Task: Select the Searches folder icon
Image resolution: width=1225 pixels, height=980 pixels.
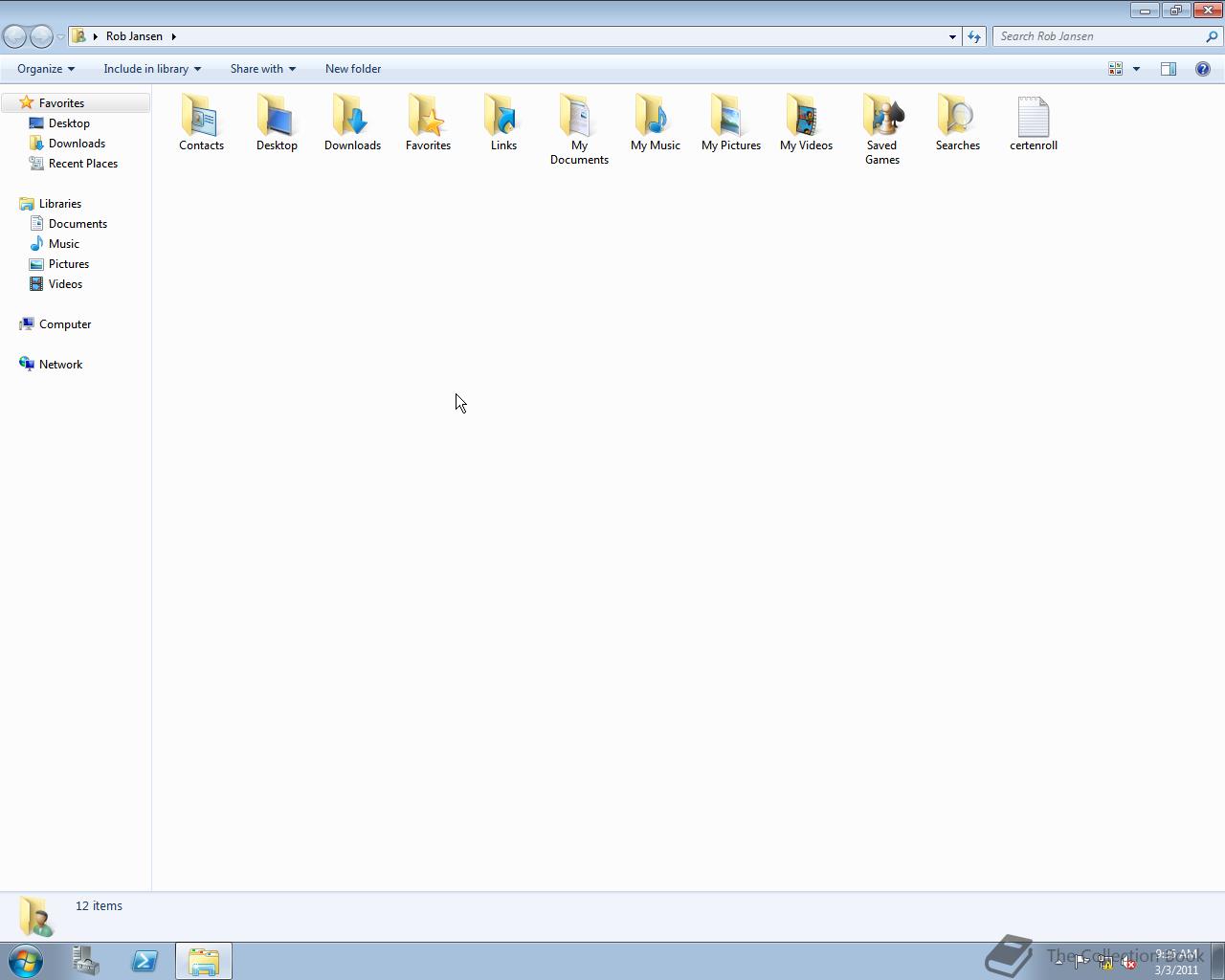Action: pos(957,116)
